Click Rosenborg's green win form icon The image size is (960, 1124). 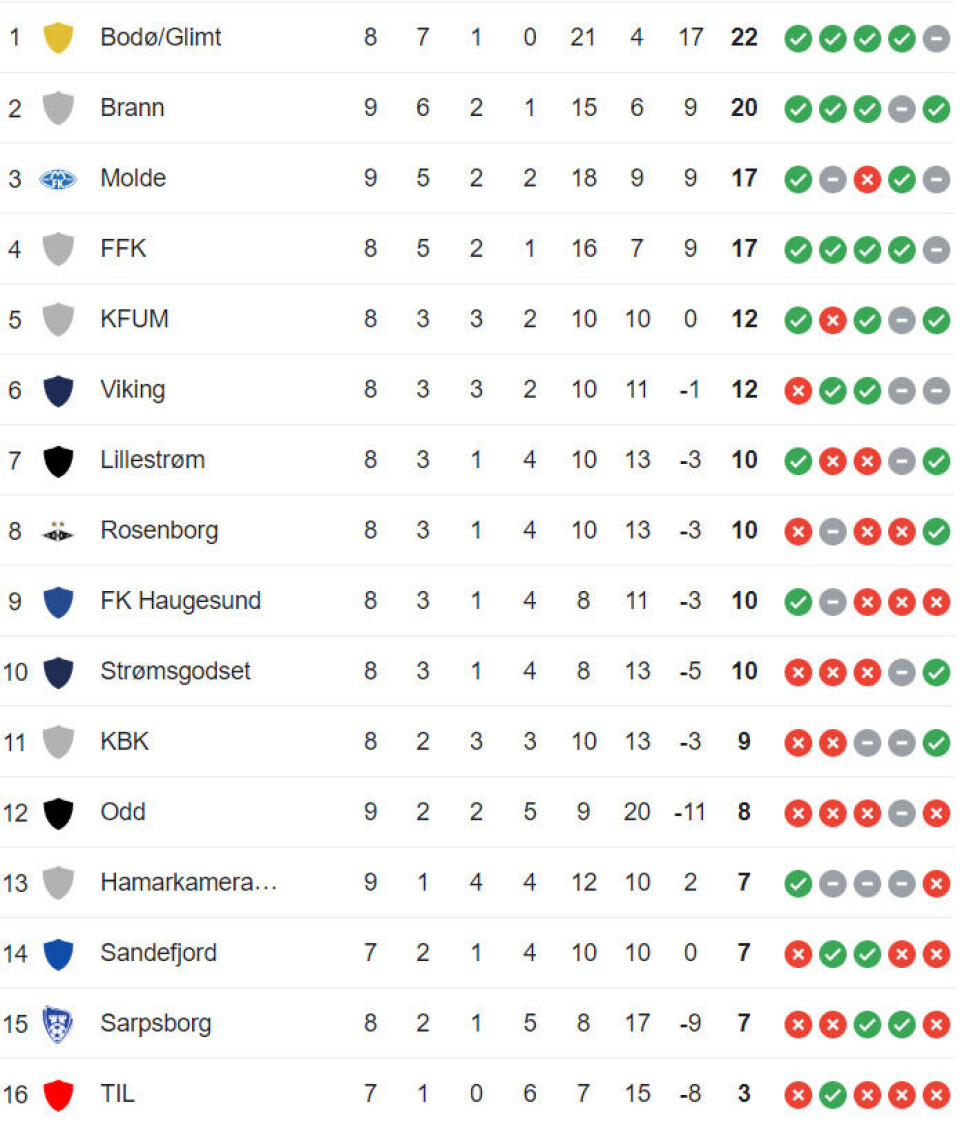pyautogui.click(x=936, y=531)
